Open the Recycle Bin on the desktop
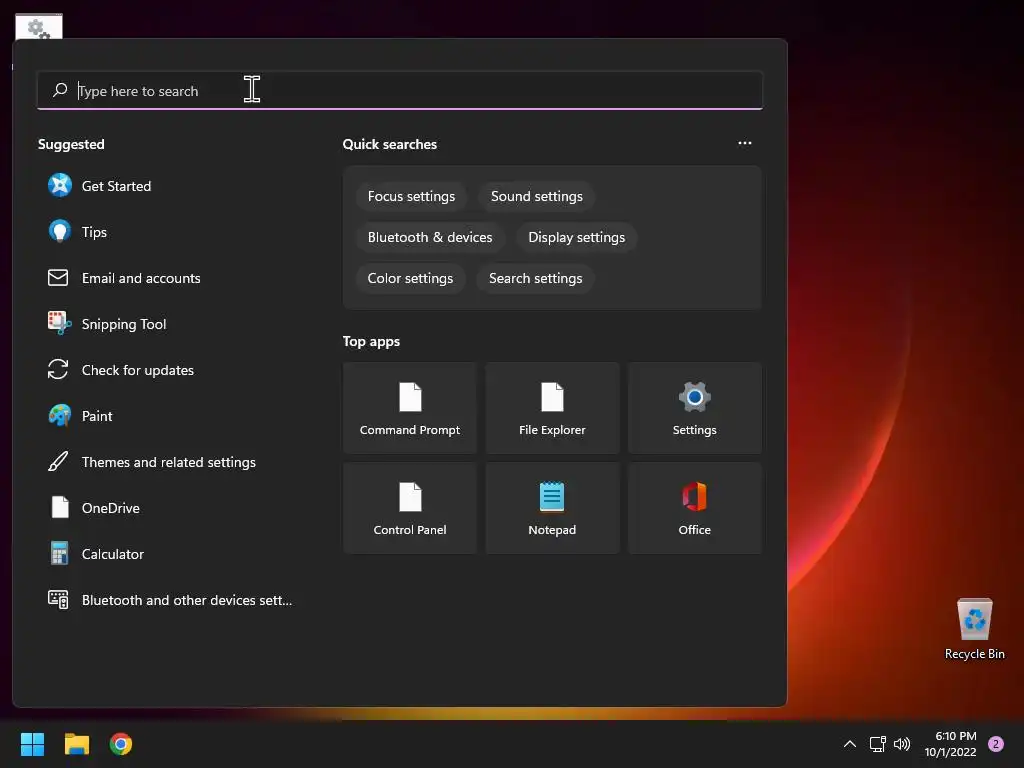 pyautogui.click(x=975, y=629)
